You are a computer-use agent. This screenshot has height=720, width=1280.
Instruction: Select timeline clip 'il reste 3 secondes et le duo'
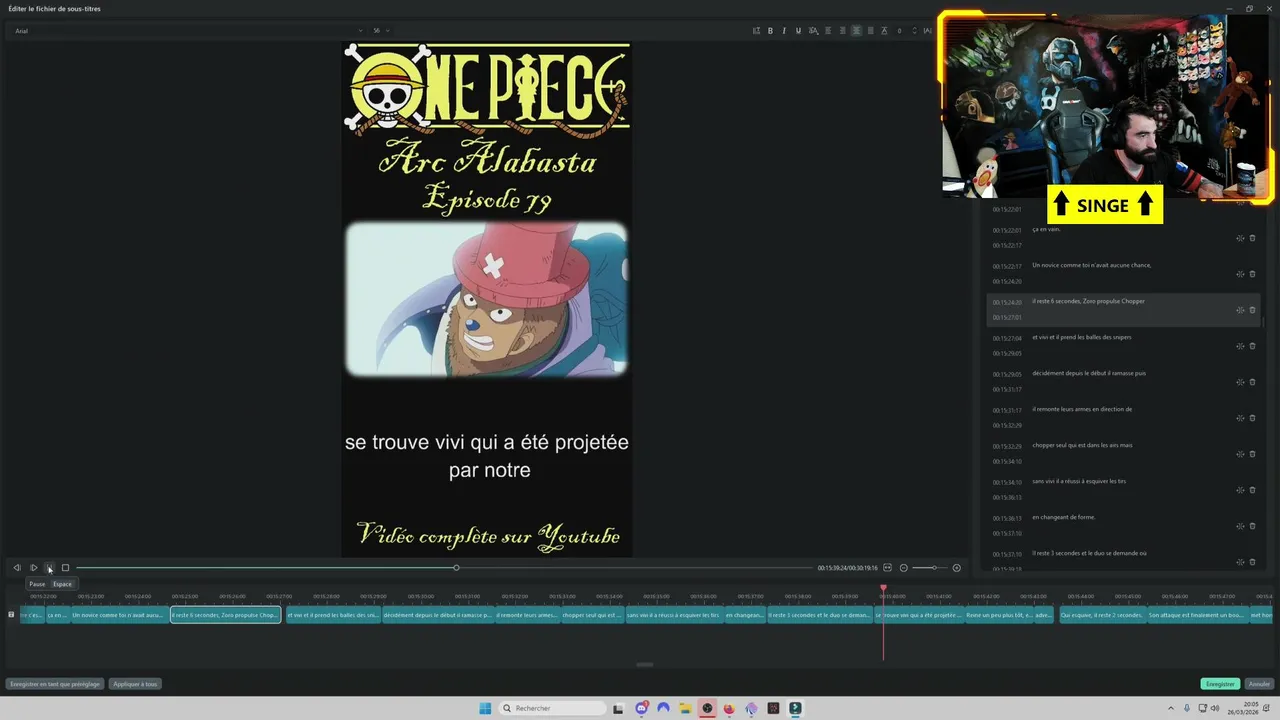tap(819, 615)
